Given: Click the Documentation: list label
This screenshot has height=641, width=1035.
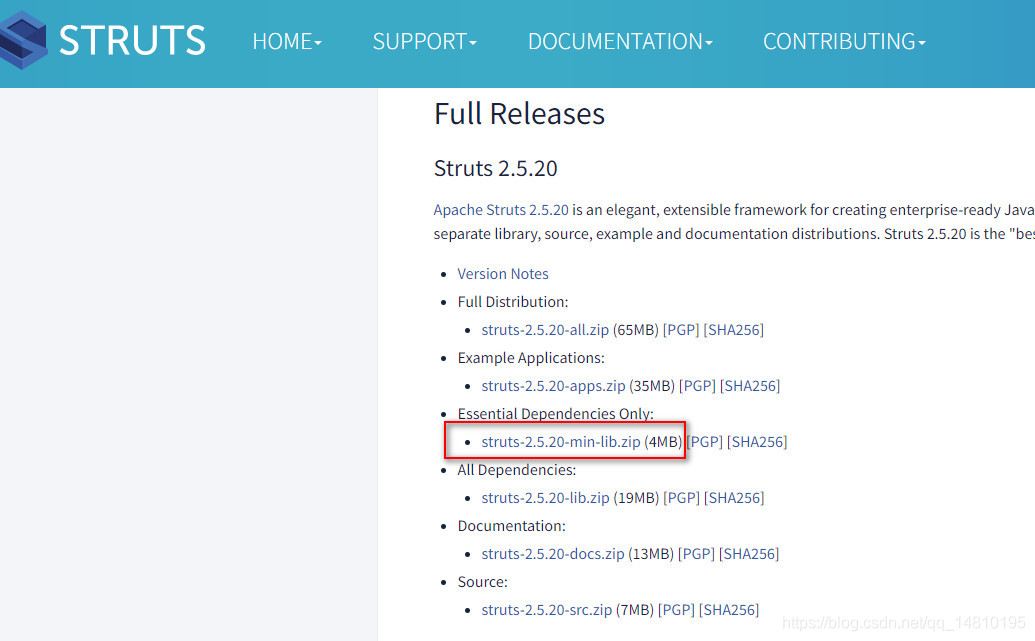Looking at the screenshot, I should pos(512,526).
